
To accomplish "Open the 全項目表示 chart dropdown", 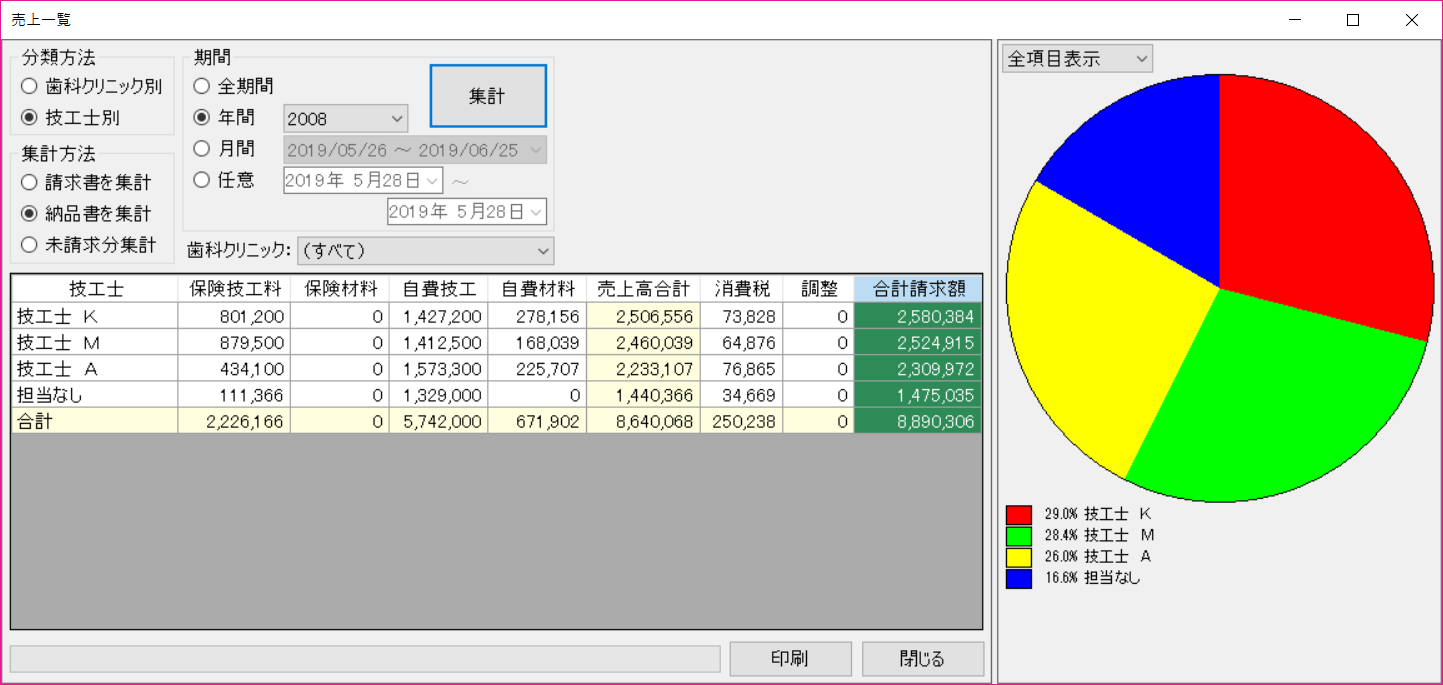I will [1077, 59].
